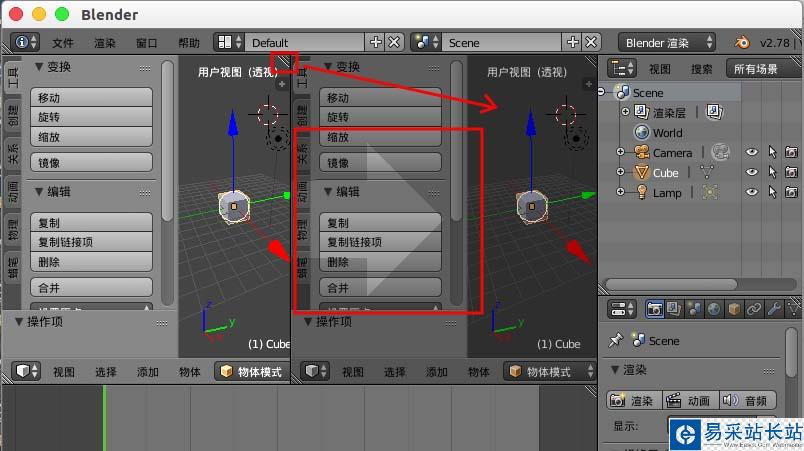Toggle Cube visibility eye in Outliner
Image resolution: width=804 pixels, height=451 pixels.
point(752,172)
